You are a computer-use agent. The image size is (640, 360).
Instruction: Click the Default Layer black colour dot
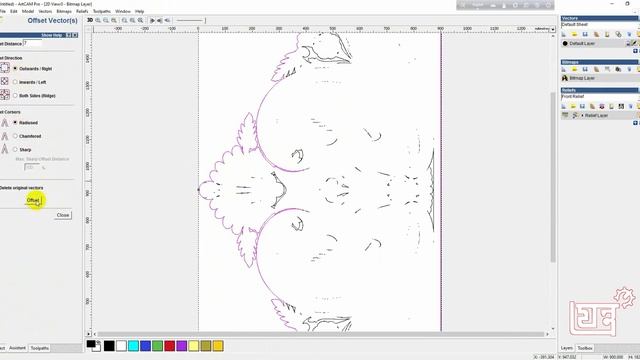click(565, 43)
